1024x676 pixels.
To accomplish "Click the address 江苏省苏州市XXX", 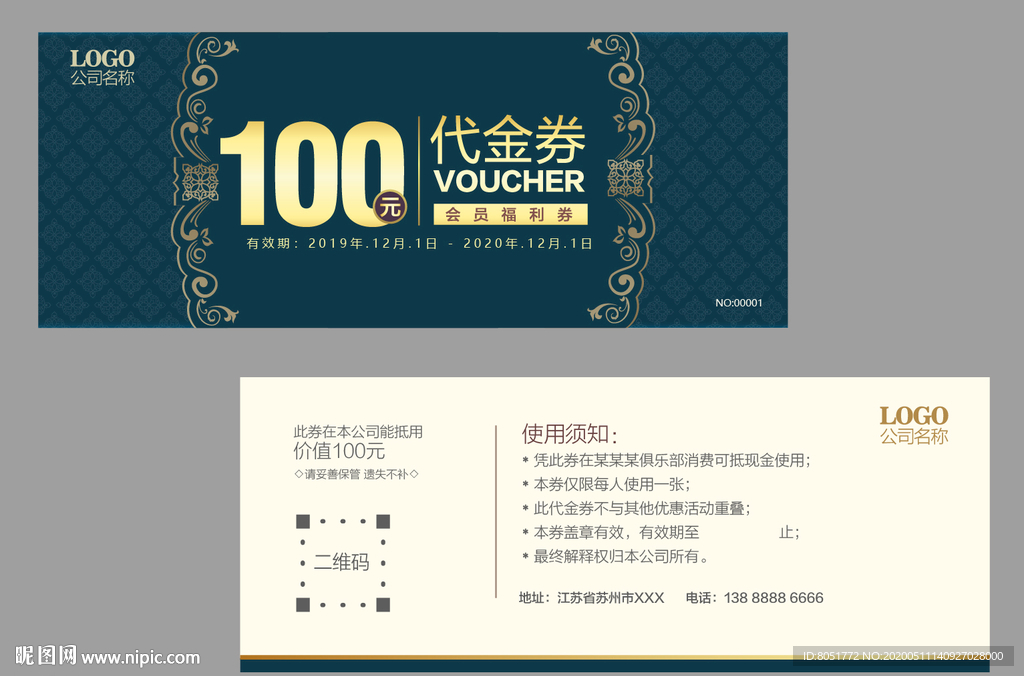I will tap(592, 598).
